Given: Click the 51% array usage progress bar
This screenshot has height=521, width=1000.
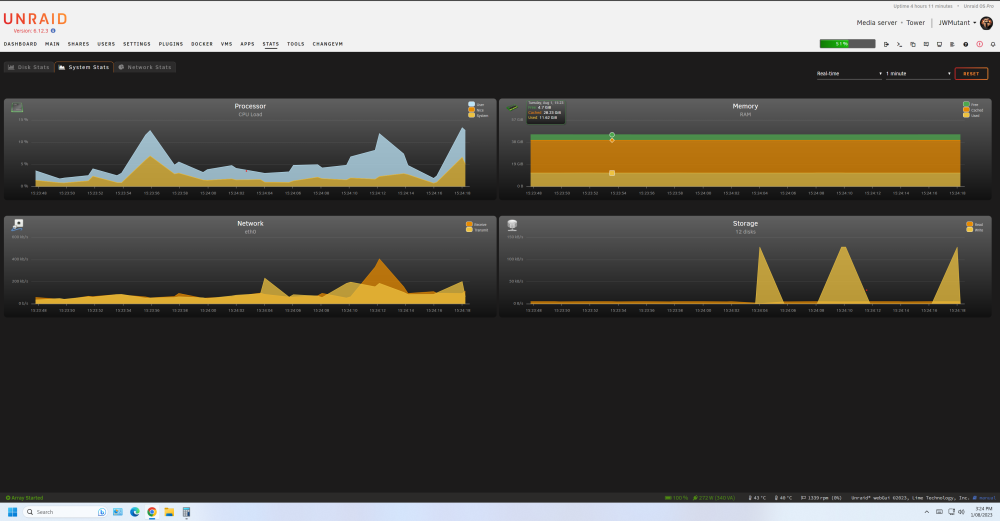Looking at the screenshot, I should (848, 44).
